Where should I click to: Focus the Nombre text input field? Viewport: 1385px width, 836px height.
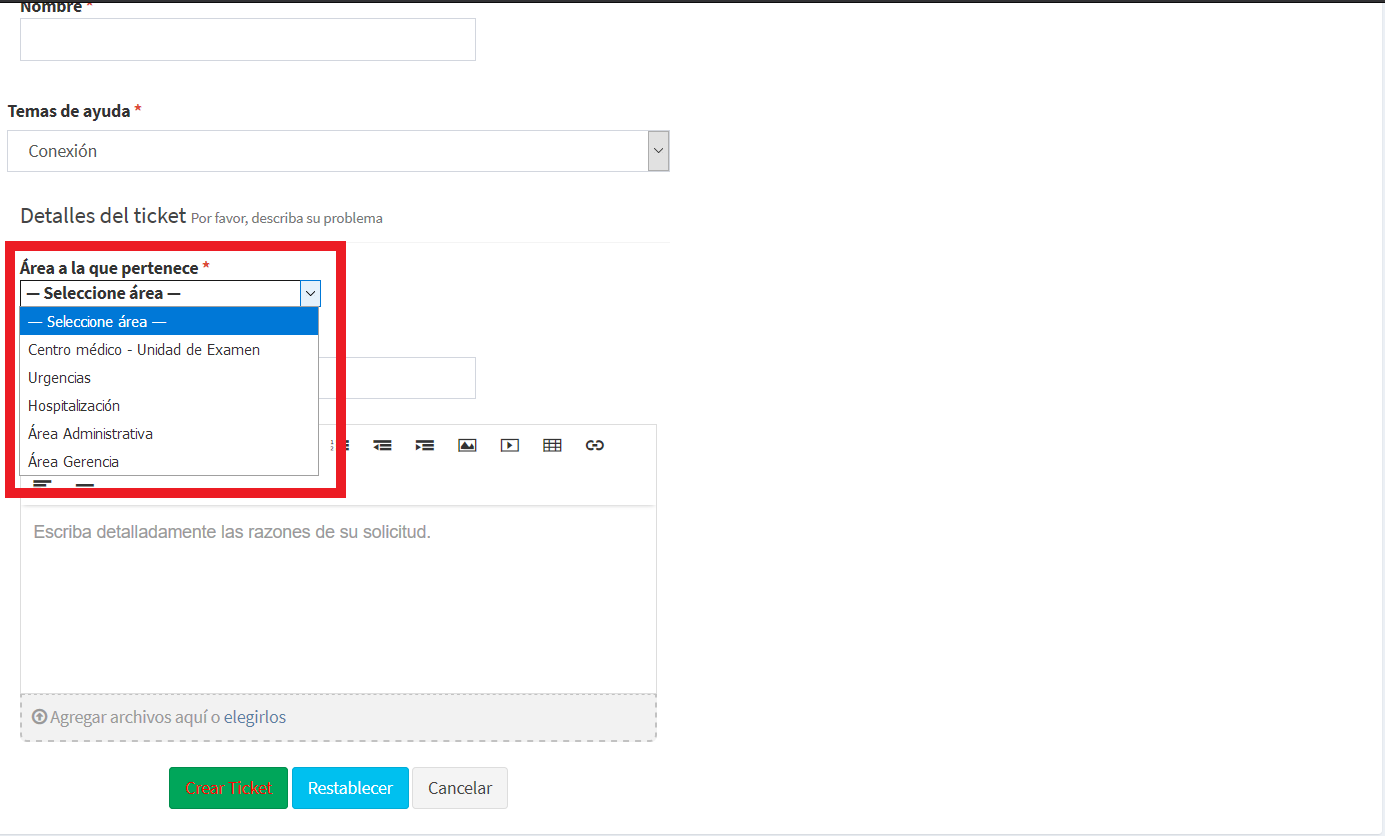tap(247, 40)
